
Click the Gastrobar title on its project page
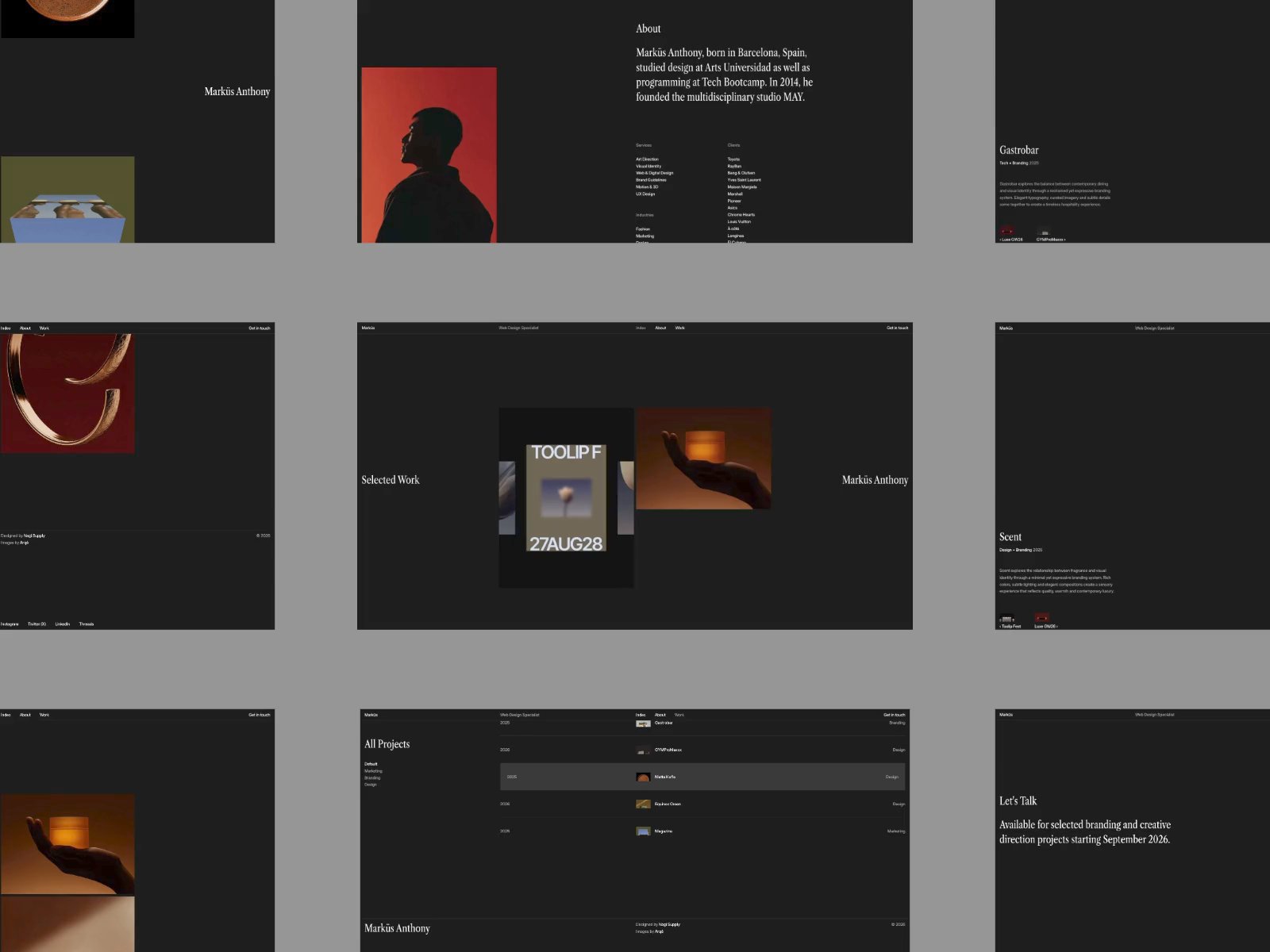(x=1019, y=150)
